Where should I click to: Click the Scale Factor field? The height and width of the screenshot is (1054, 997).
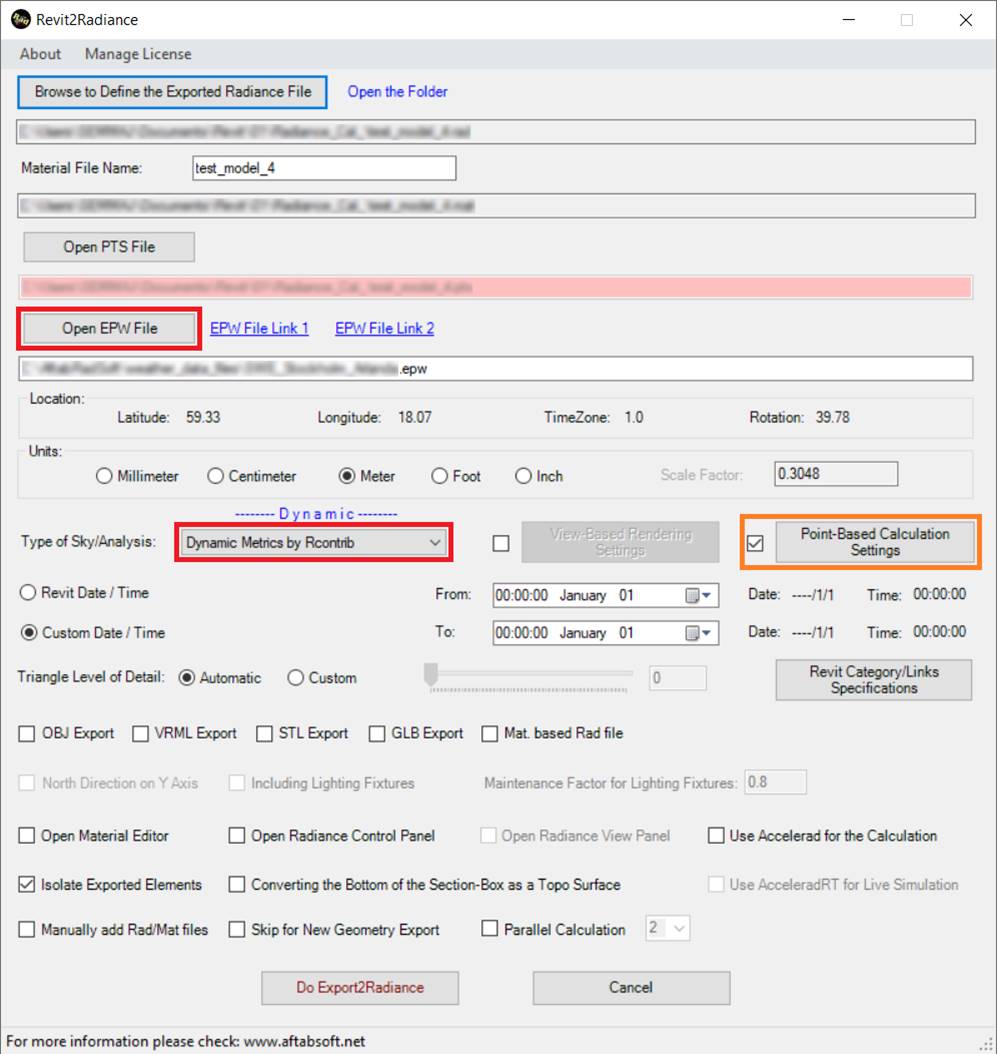click(x=836, y=474)
